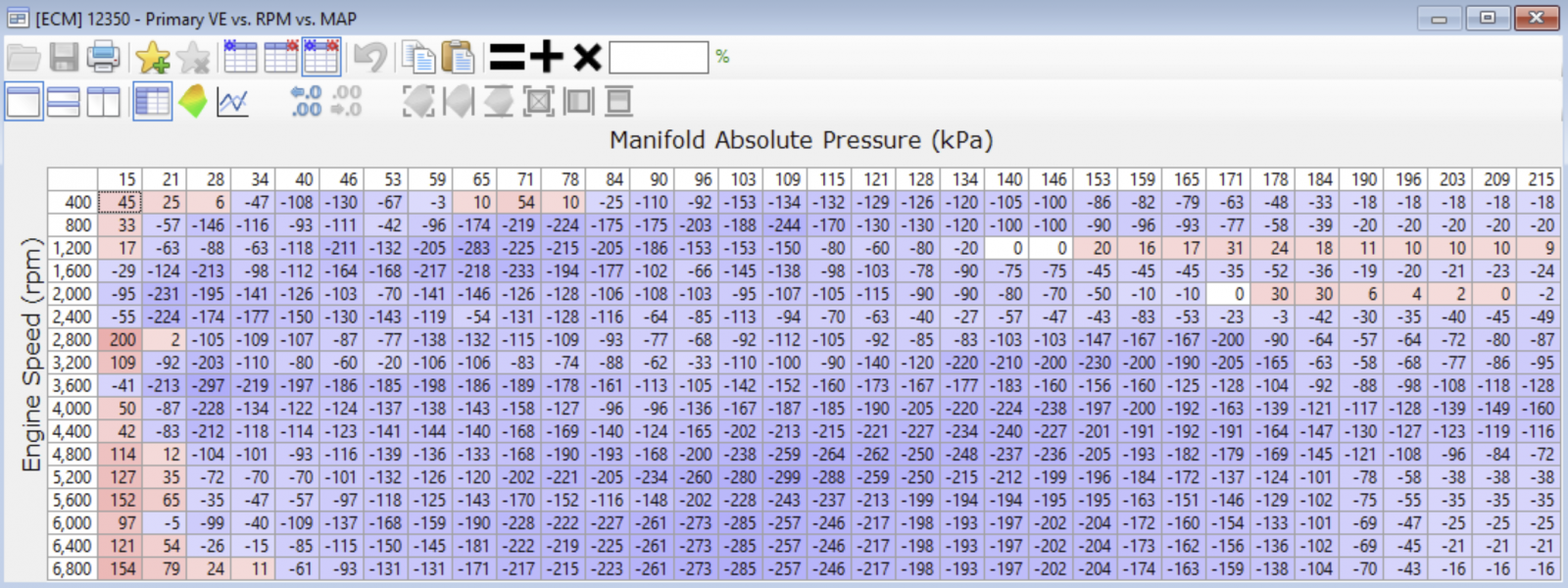Click the grayed rotate surface icon
The width and height of the screenshot is (1568, 588).
pos(418,101)
